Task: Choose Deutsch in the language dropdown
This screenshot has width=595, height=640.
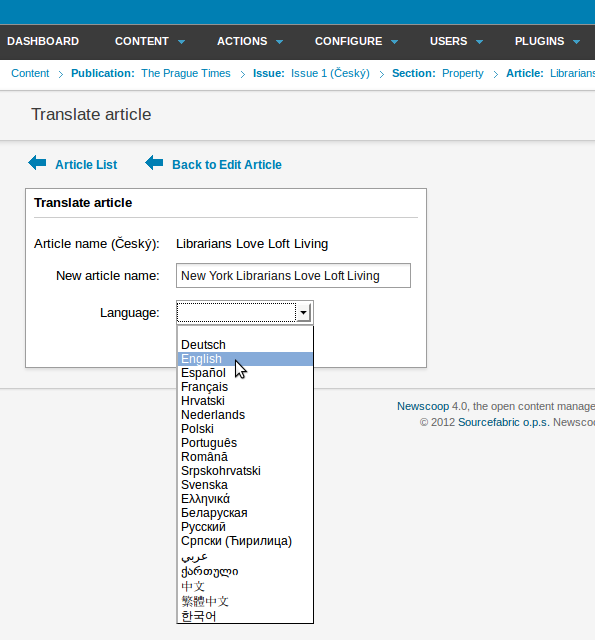Action: point(245,345)
